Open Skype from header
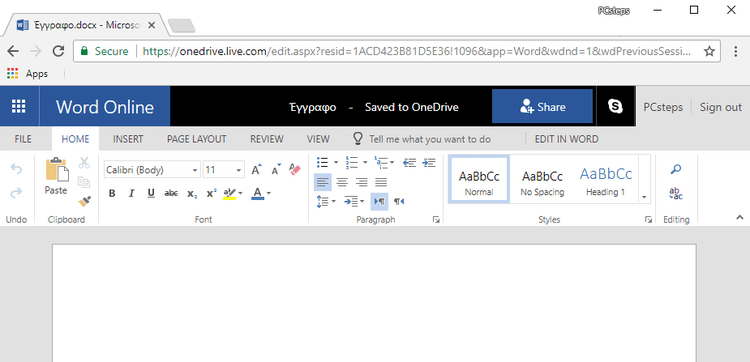 616,106
